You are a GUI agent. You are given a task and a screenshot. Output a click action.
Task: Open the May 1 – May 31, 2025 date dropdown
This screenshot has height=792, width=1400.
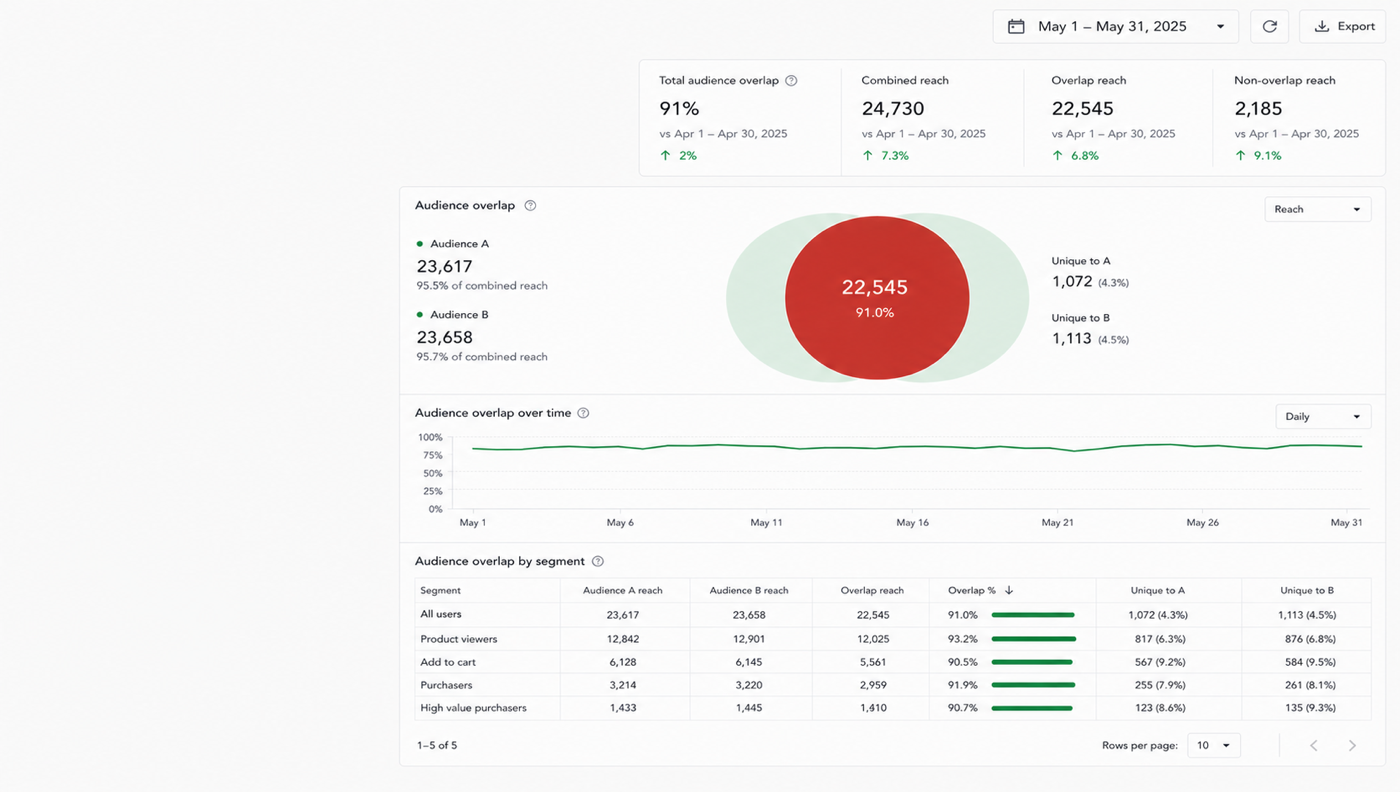click(1116, 27)
